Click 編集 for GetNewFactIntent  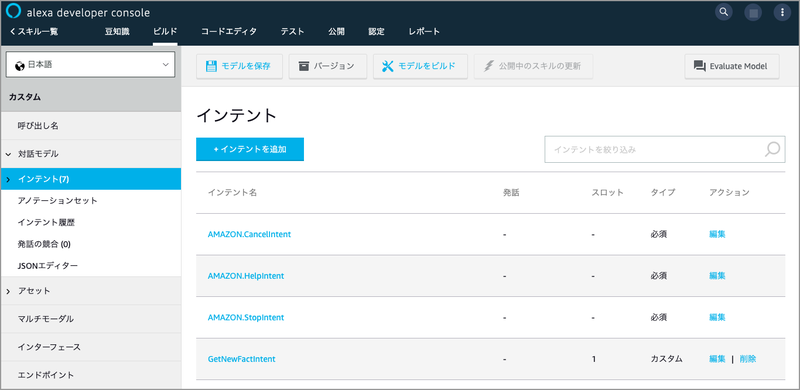pyautogui.click(x=717, y=359)
